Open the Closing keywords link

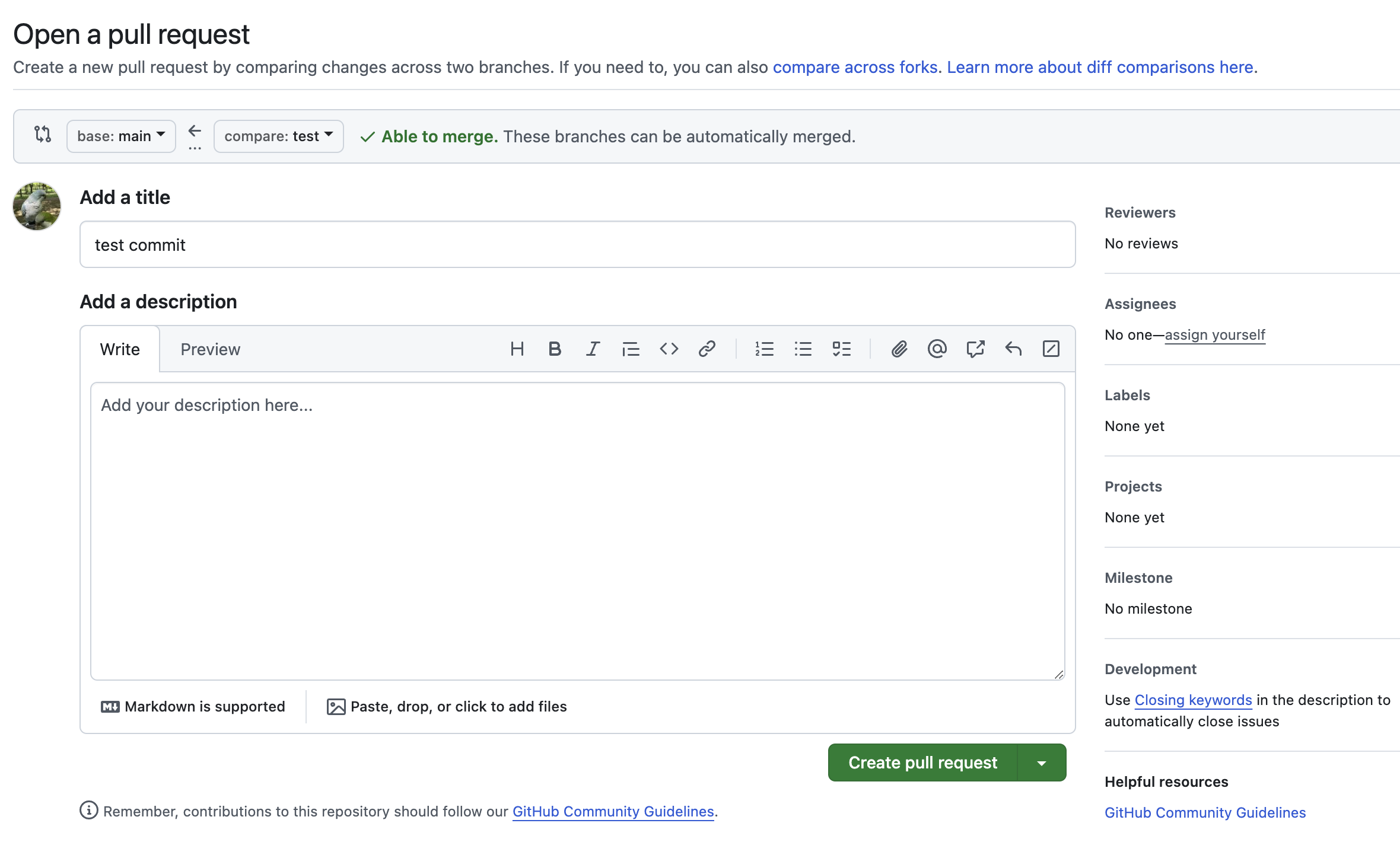tap(1193, 700)
